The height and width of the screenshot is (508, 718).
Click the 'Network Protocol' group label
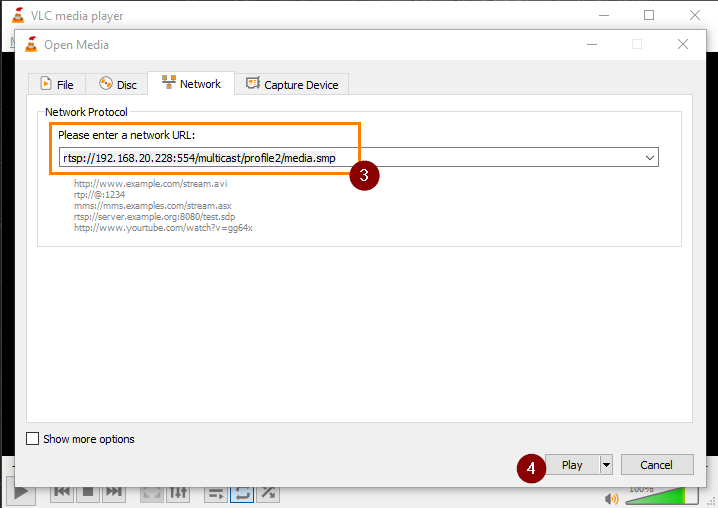coord(86,112)
